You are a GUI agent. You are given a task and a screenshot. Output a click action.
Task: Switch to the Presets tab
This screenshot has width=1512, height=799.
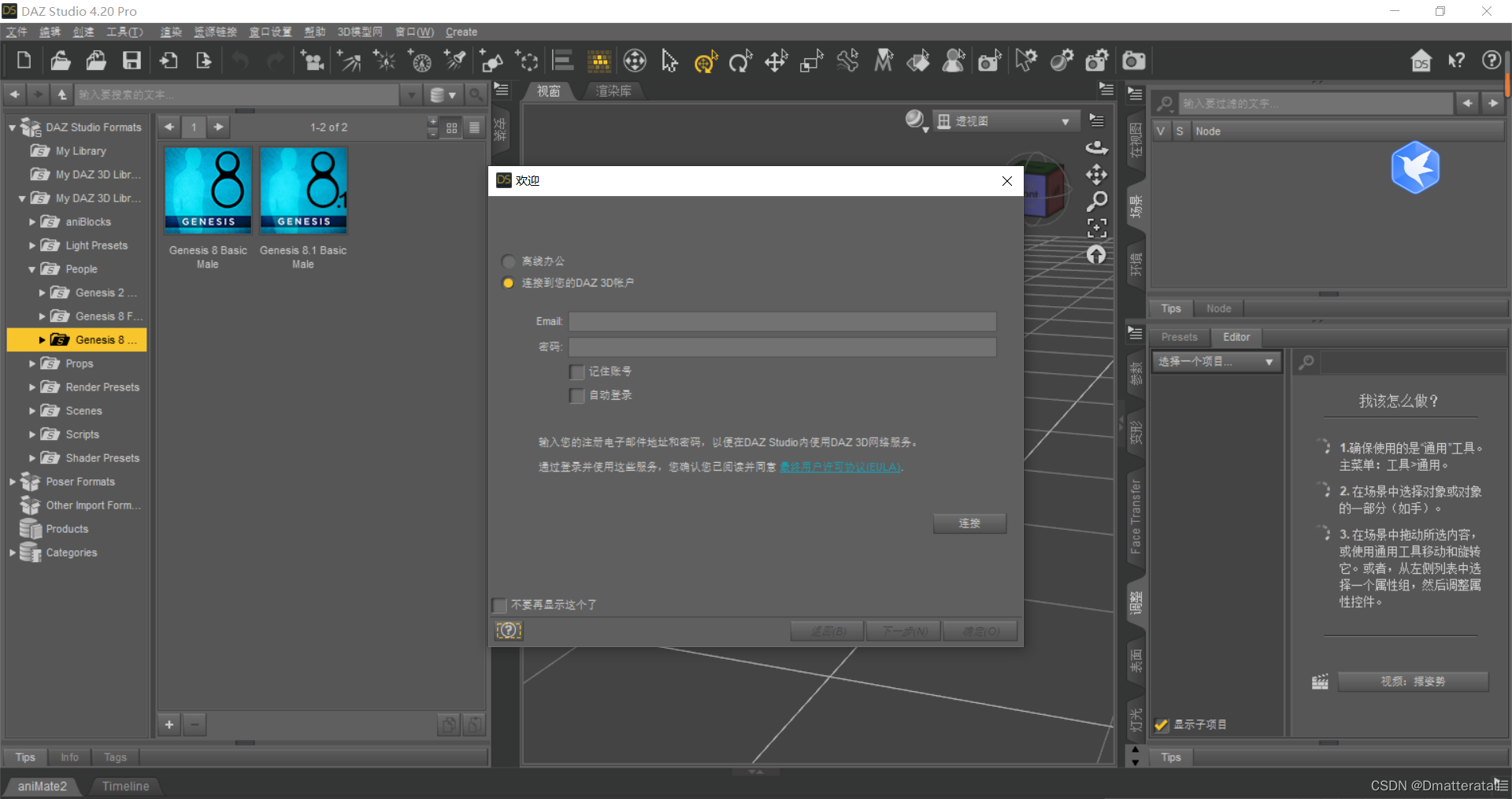[x=1179, y=337]
